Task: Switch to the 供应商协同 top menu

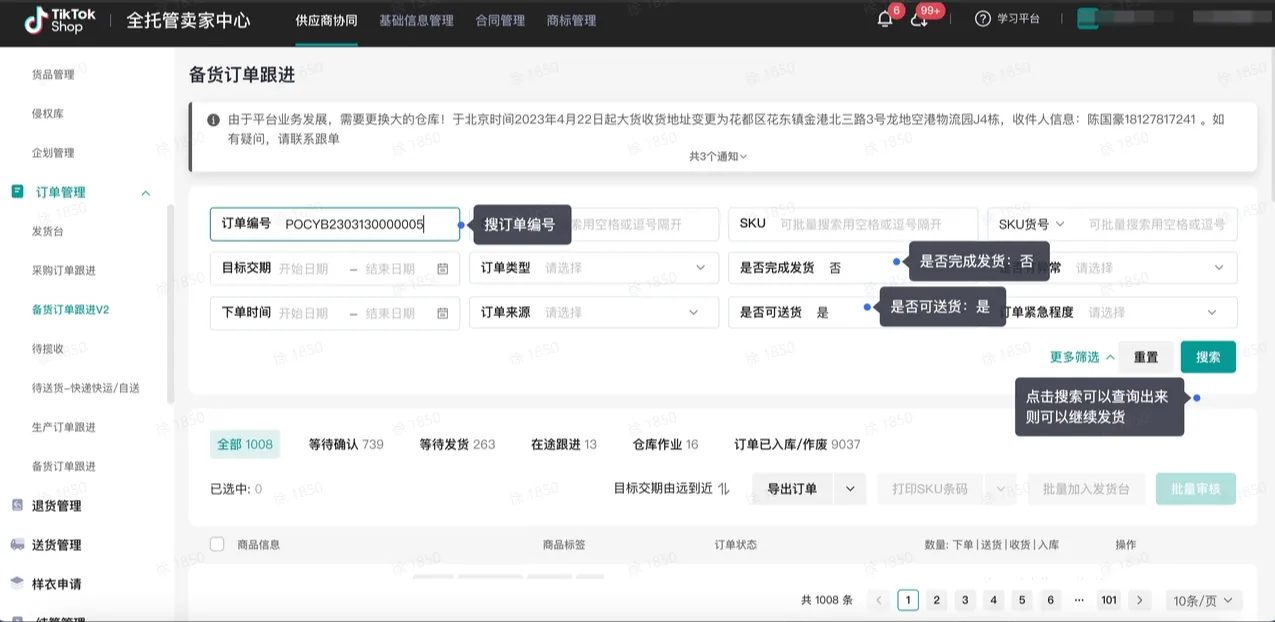Action: tap(326, 20)
